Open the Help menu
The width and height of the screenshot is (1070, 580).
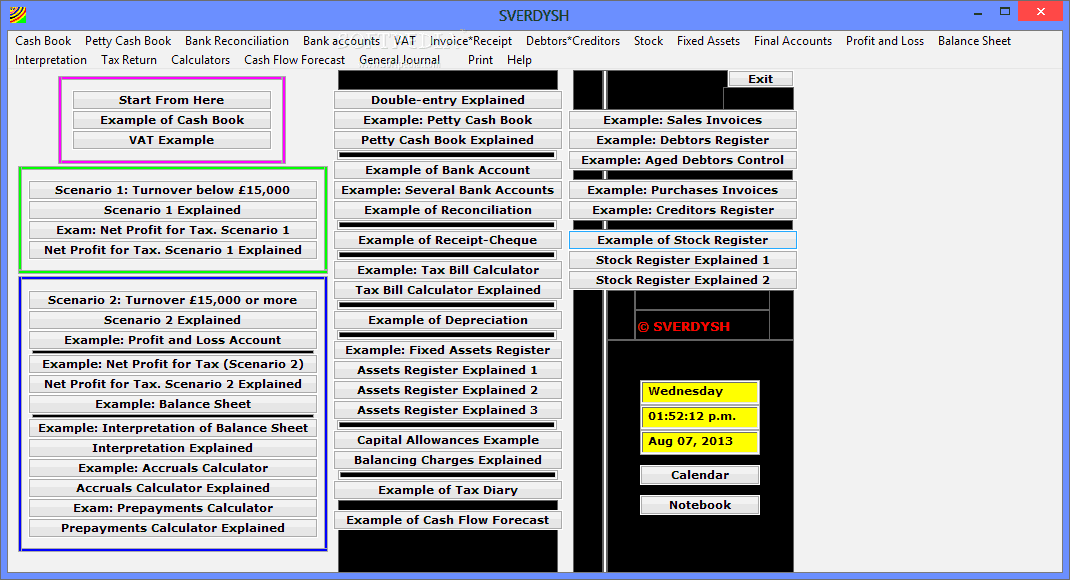click(519, 60)
